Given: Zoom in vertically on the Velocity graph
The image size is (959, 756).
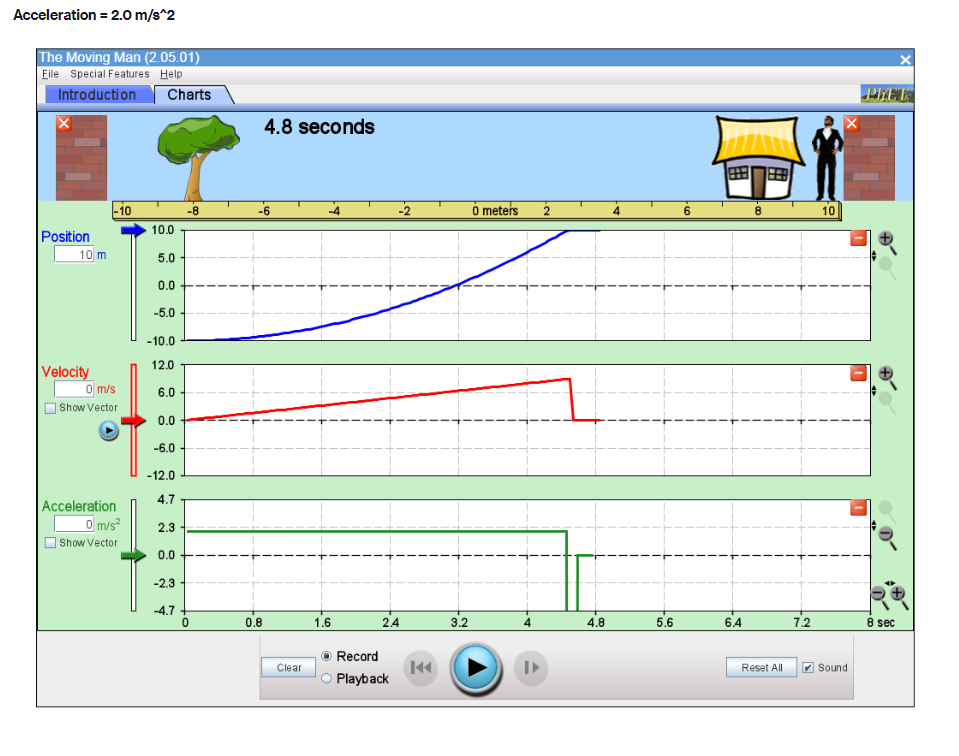Looking at the screenshot, I should 885,373.
